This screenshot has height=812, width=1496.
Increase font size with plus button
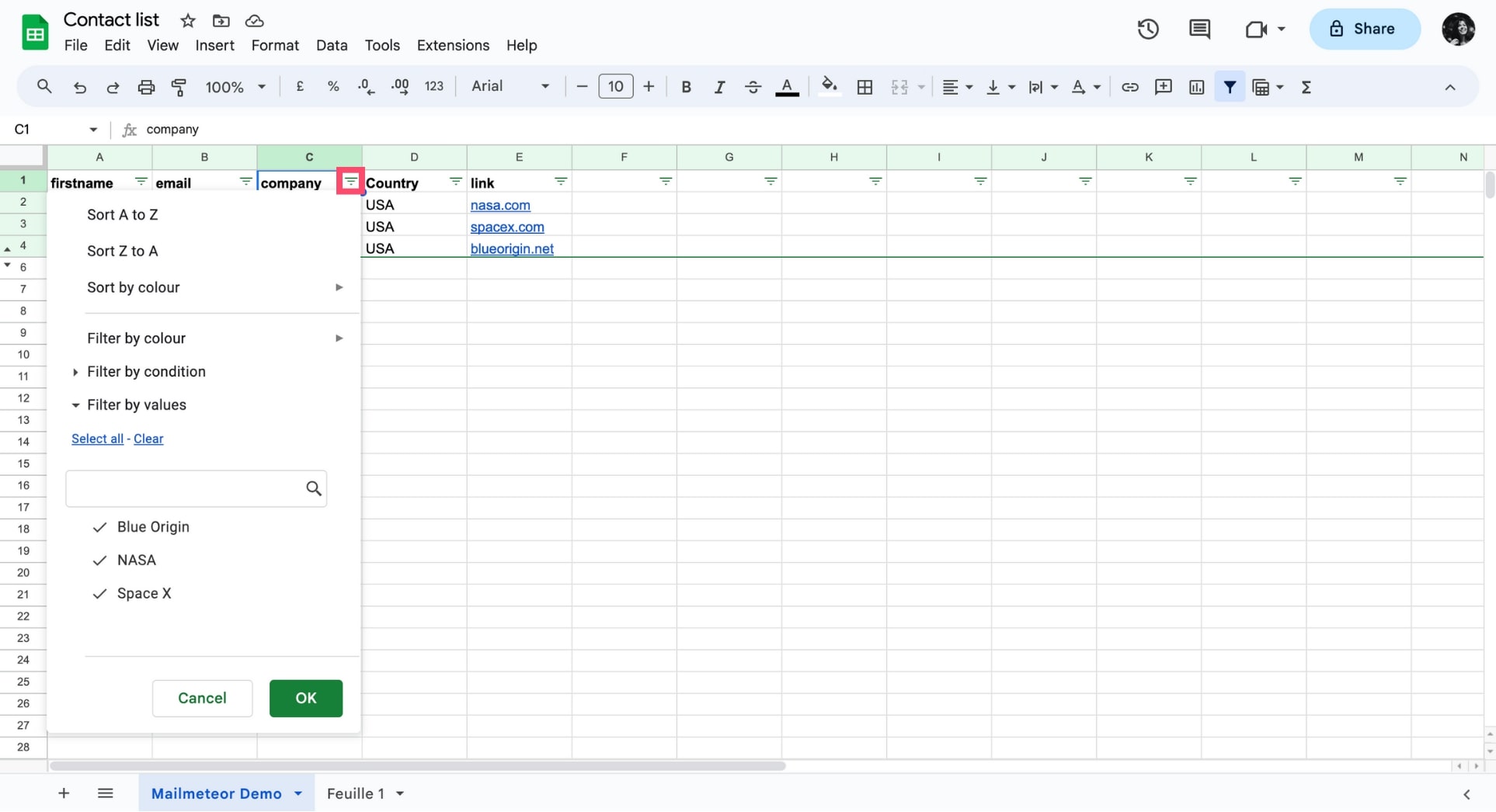649,87
